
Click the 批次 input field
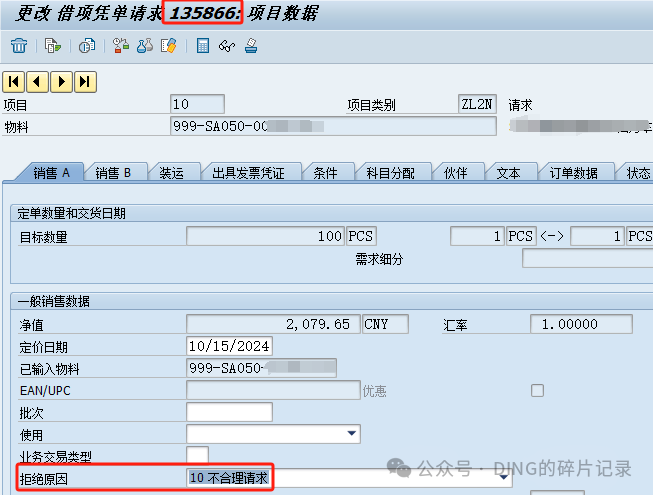point(229,412)
